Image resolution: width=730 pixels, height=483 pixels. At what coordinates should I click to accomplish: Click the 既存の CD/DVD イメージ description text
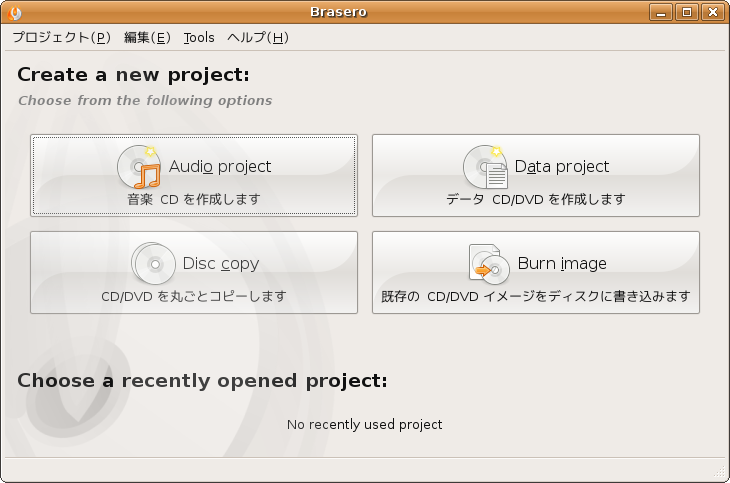[535, 296]
